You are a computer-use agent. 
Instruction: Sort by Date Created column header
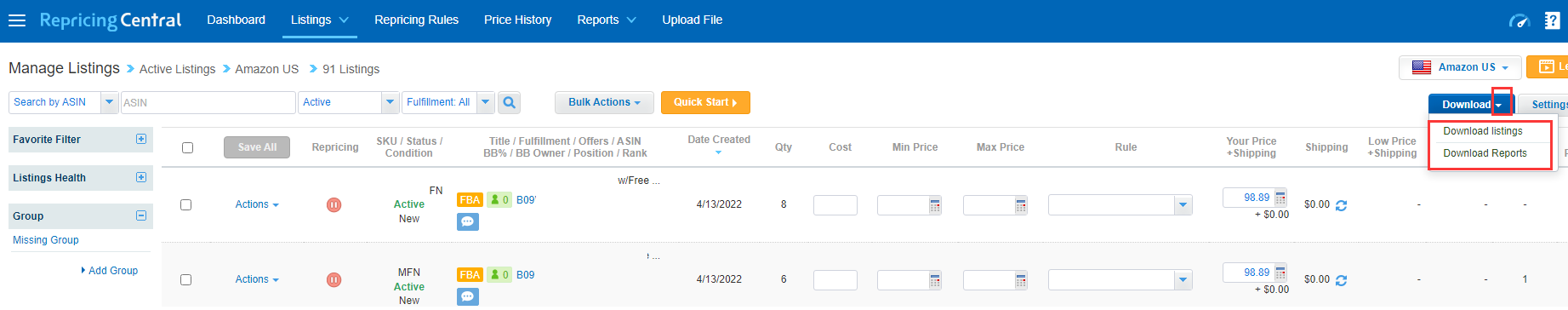click(x=719, y=140)
